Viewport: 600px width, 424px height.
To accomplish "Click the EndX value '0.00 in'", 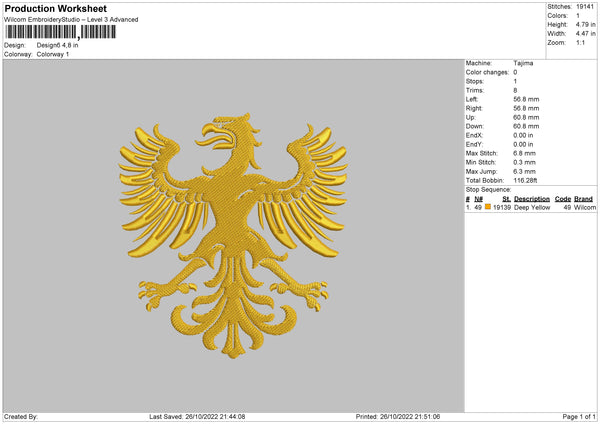I will point(523,135).
